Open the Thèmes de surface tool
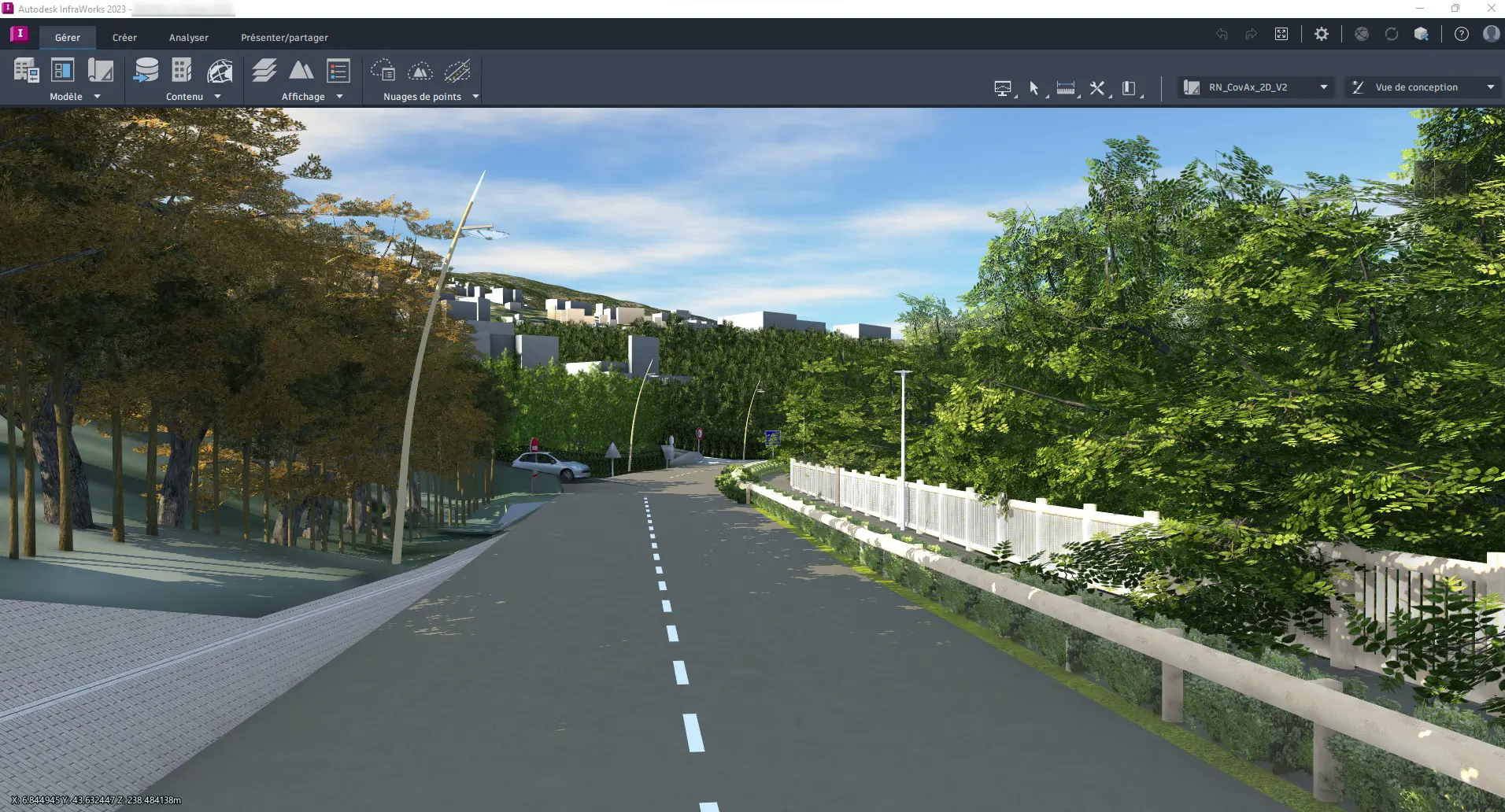This screenshot has width=1505, height=812. [x=303, y=71]
